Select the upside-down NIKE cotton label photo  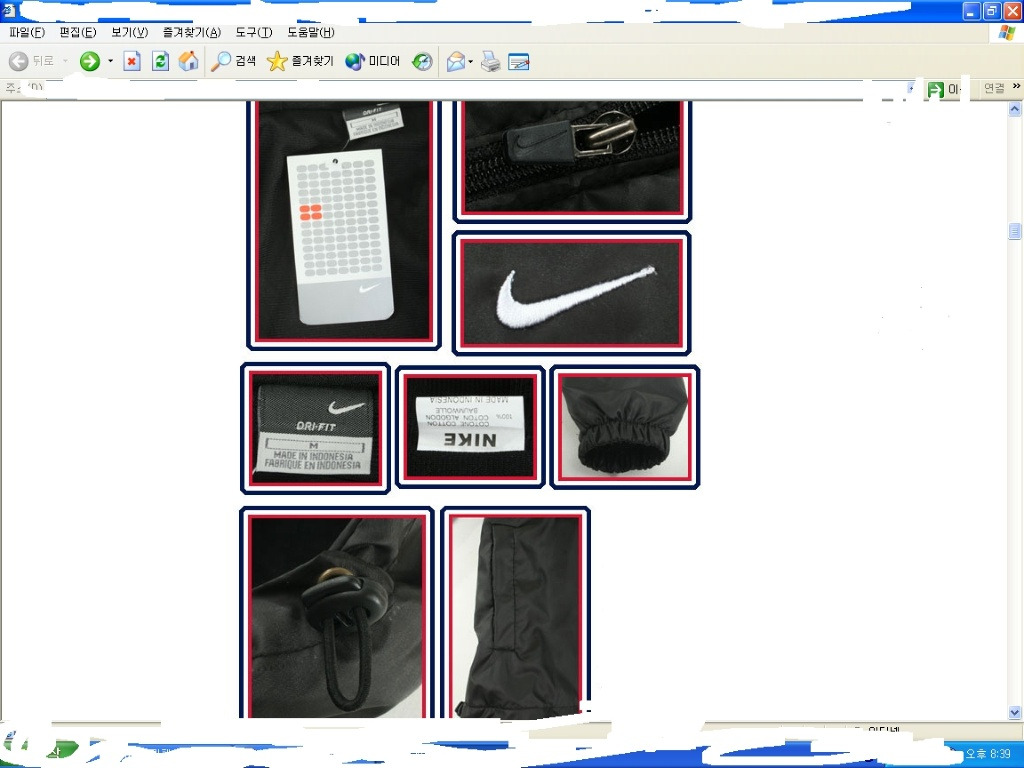tap(470, 427)
